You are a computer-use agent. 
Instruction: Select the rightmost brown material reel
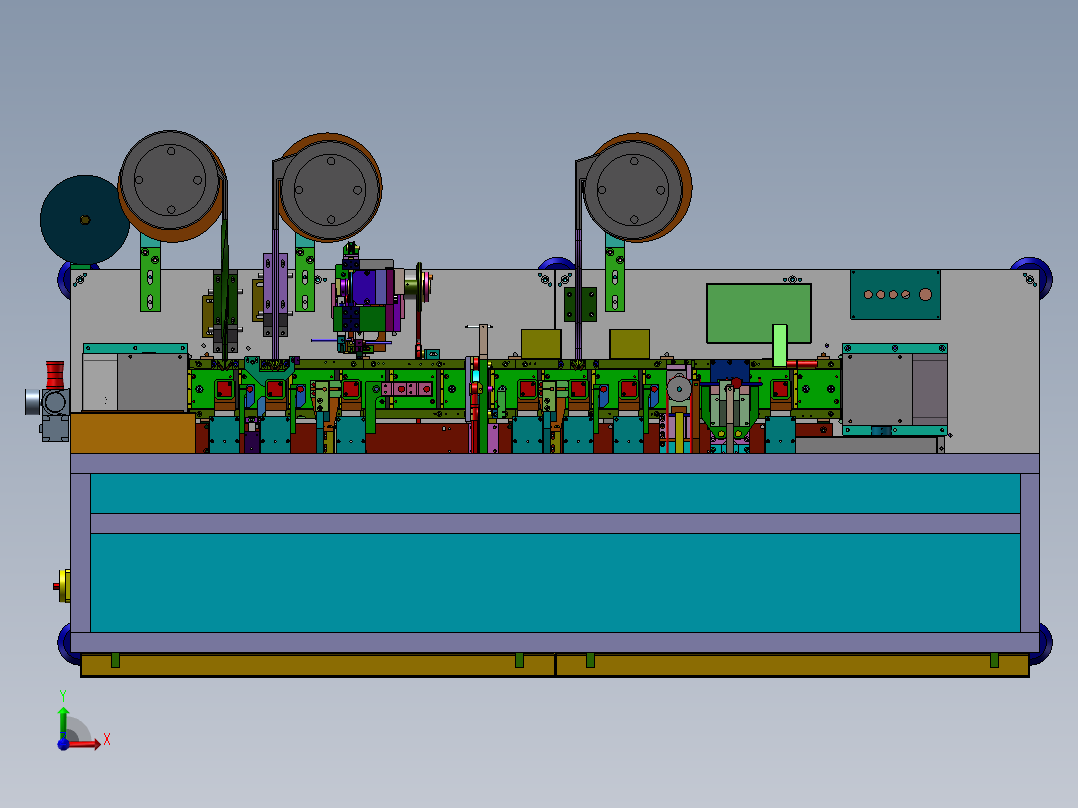coord(636,187)
